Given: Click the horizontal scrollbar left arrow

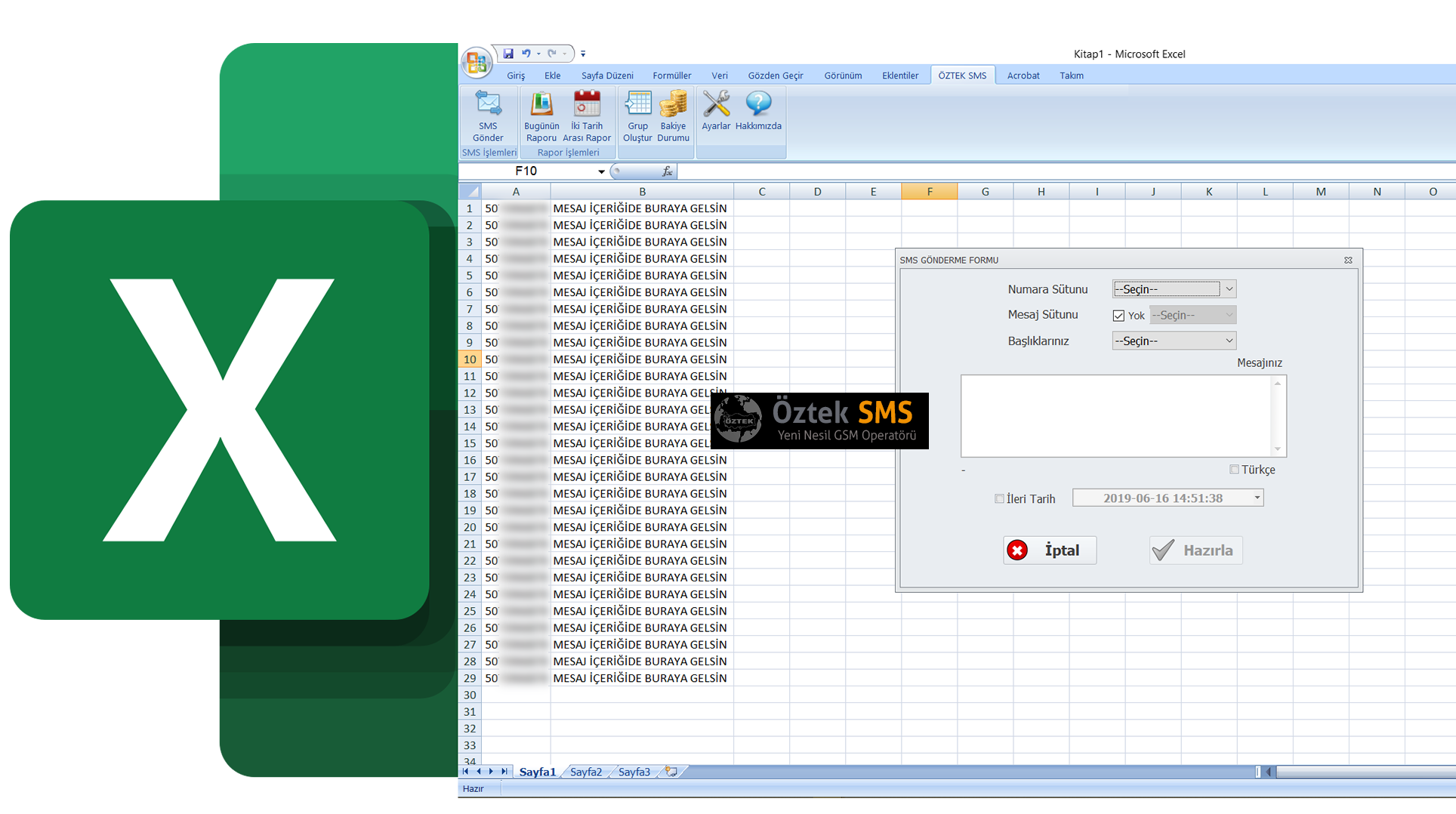Looking at the screenshot, I should pyautogui.click(x=1269, y=772).
